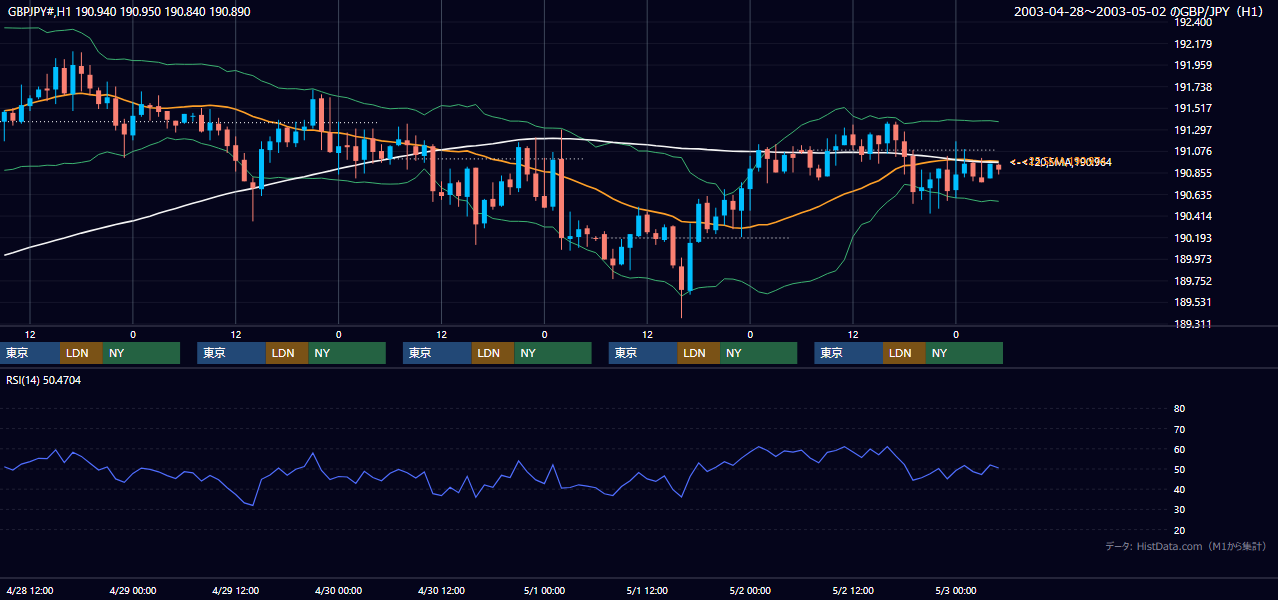Image resolution: width=1278 pixels, height=600 pixels.
Task: Click the 5/1 00:00 time axis label
Action: 544,590
